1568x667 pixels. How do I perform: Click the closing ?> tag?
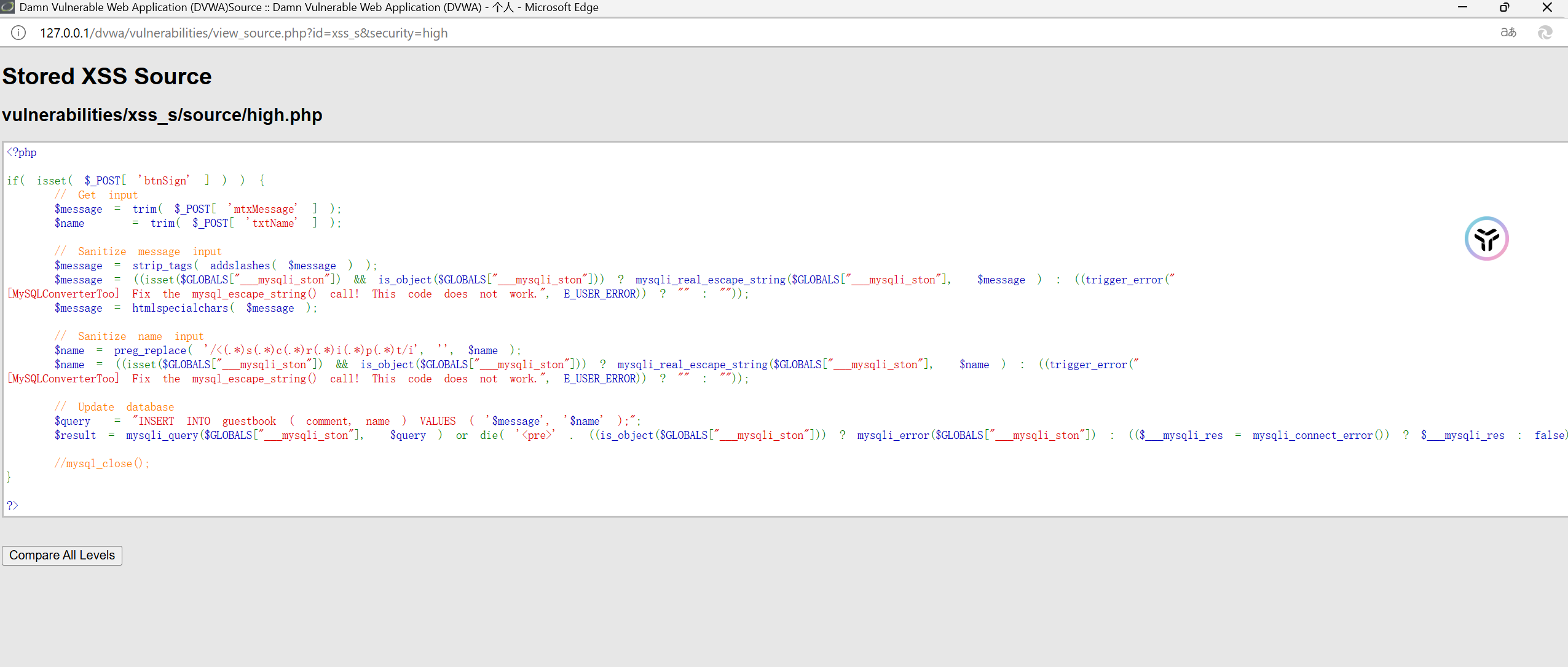click(12, 505)
